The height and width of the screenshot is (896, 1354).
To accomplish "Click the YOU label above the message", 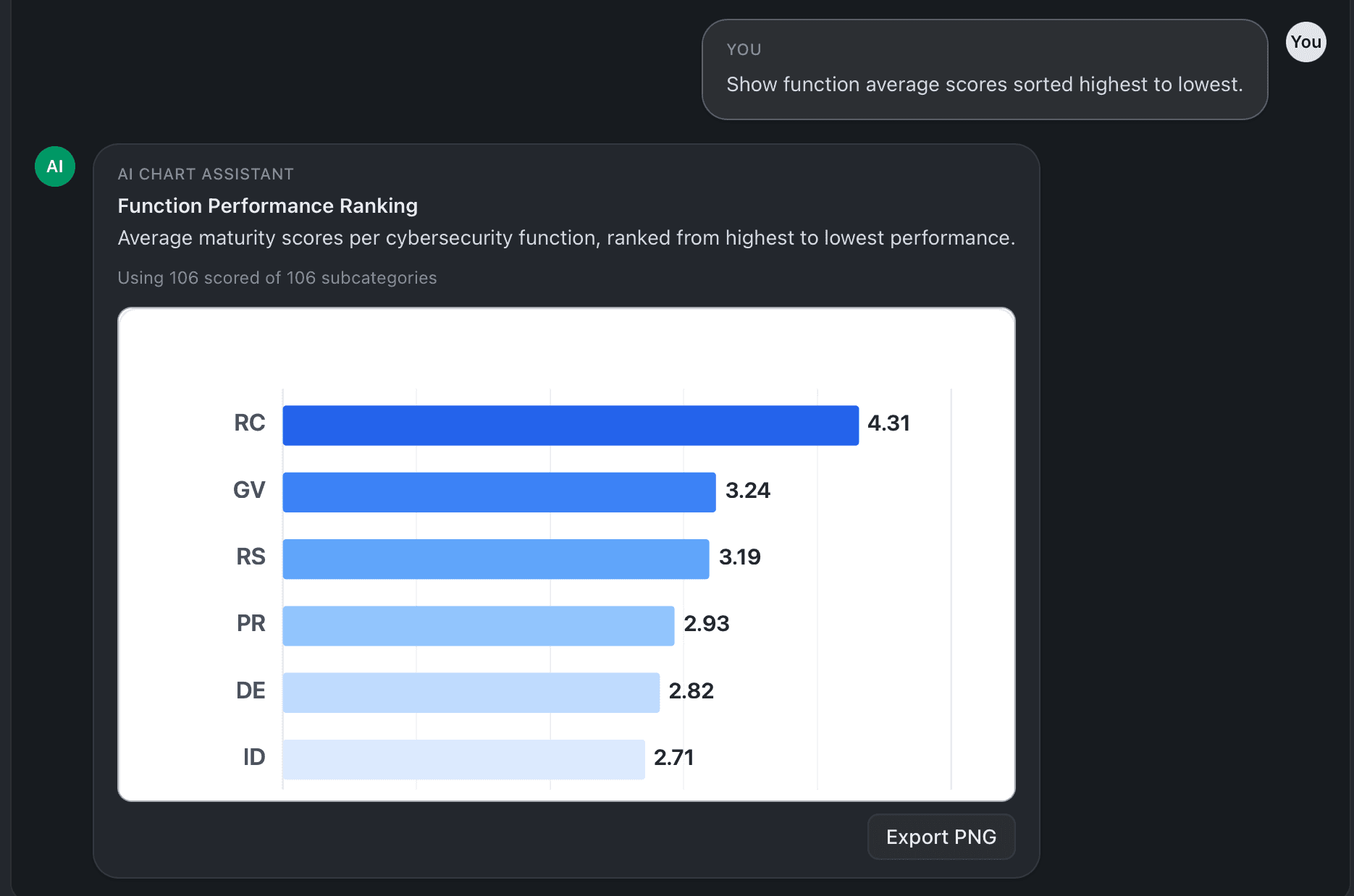I will pyautogui.click(x=743, y=49).
